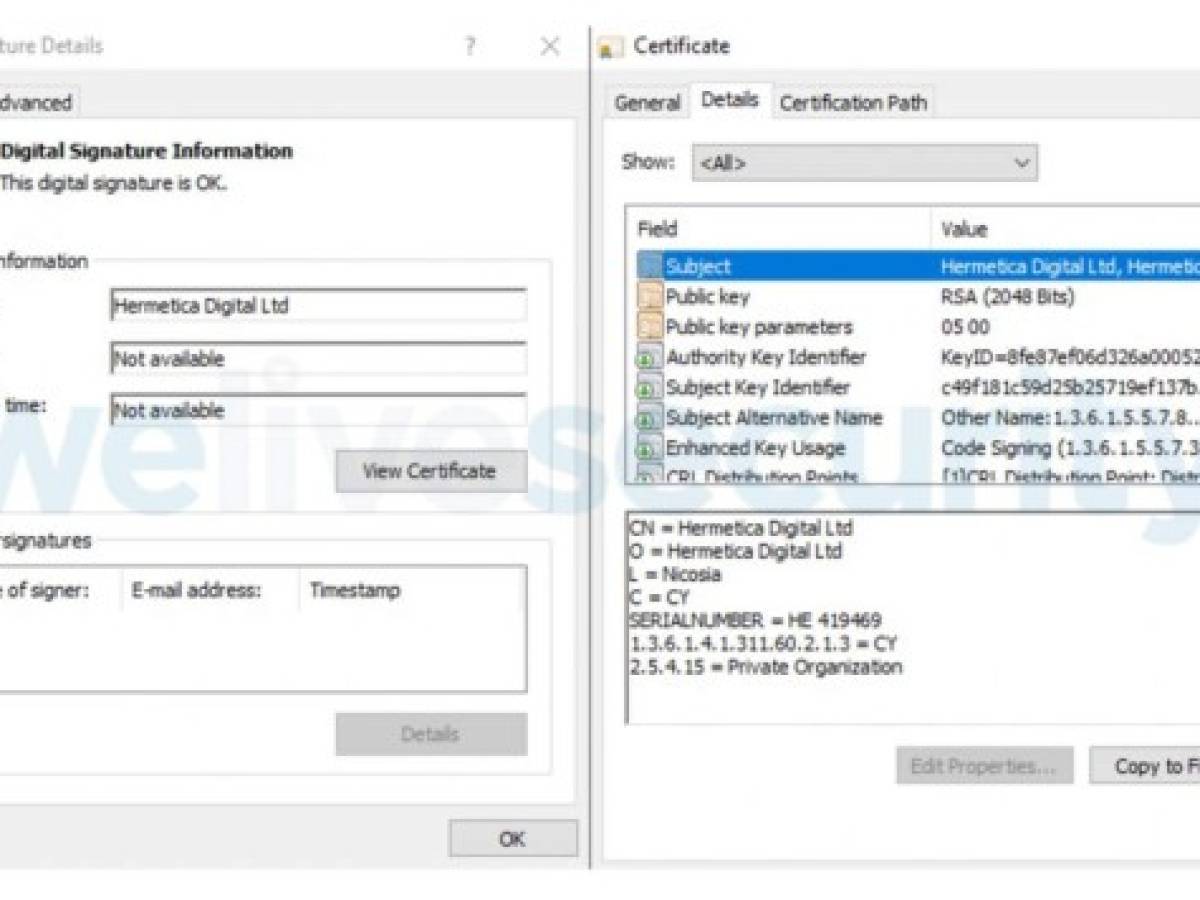This screenshot has width=1200, height=900.
Task: Click the E-mail address column header
Action: pos(209,590)
